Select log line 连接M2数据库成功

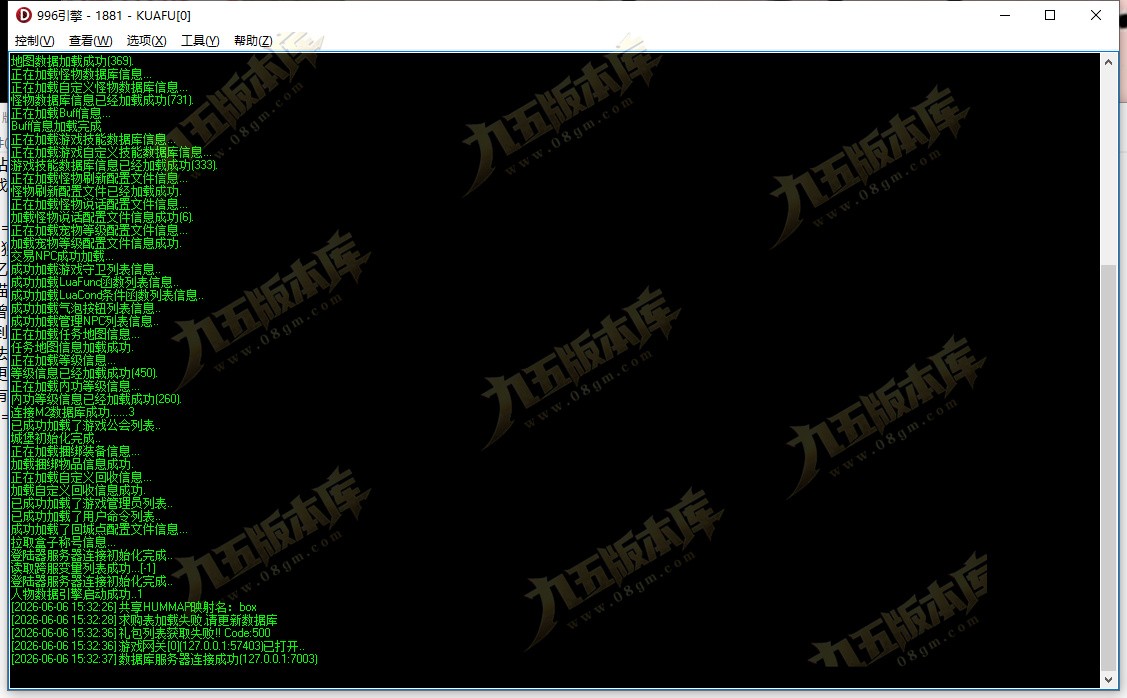(x=72, y=412)
